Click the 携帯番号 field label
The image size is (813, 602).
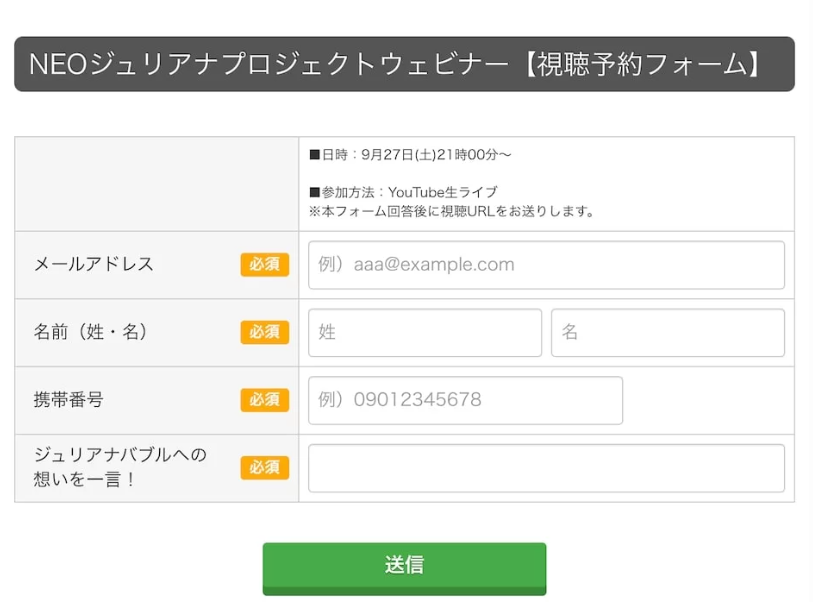pos(69,400)
